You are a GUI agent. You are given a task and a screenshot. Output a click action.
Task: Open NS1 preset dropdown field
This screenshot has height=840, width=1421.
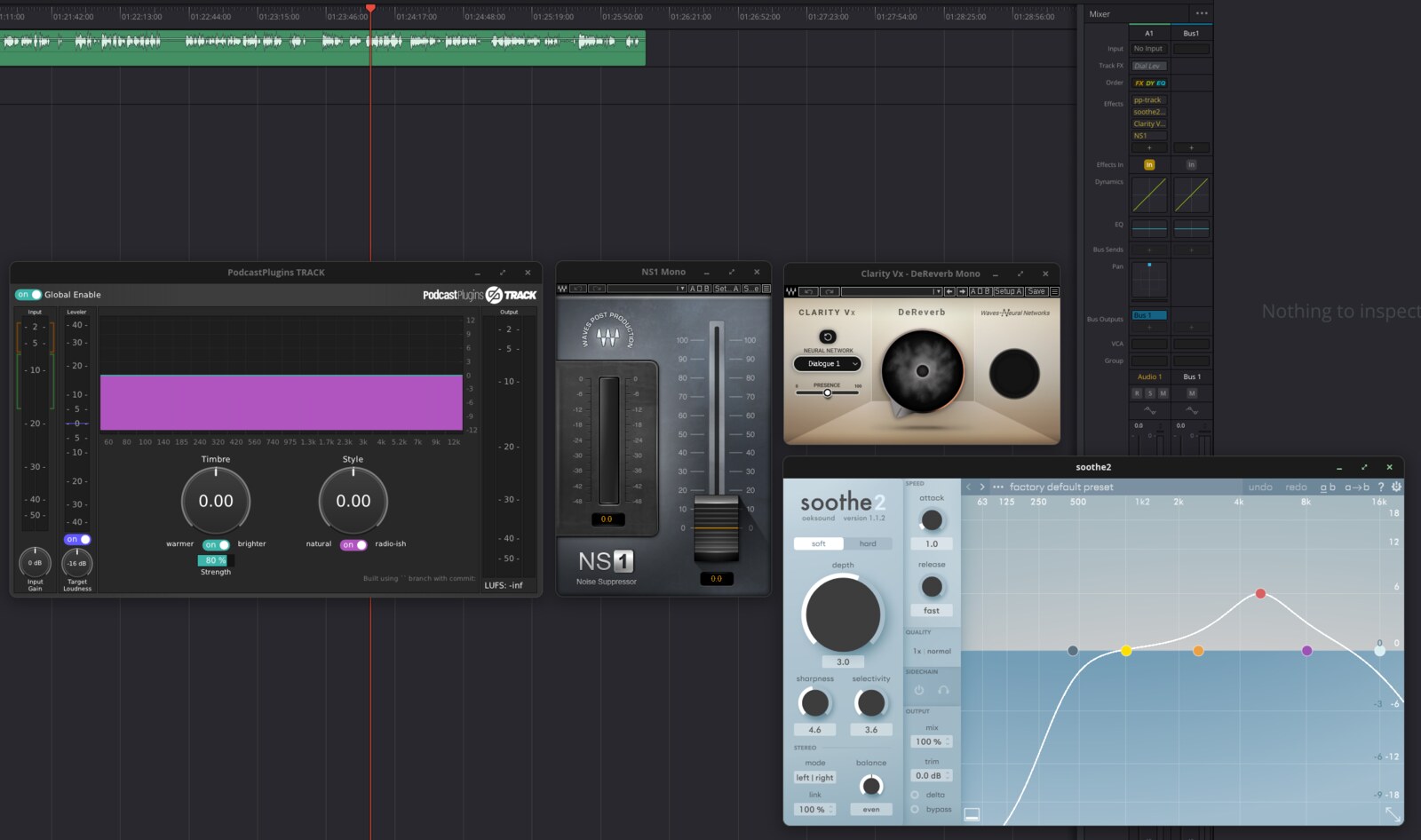[647, 289]
